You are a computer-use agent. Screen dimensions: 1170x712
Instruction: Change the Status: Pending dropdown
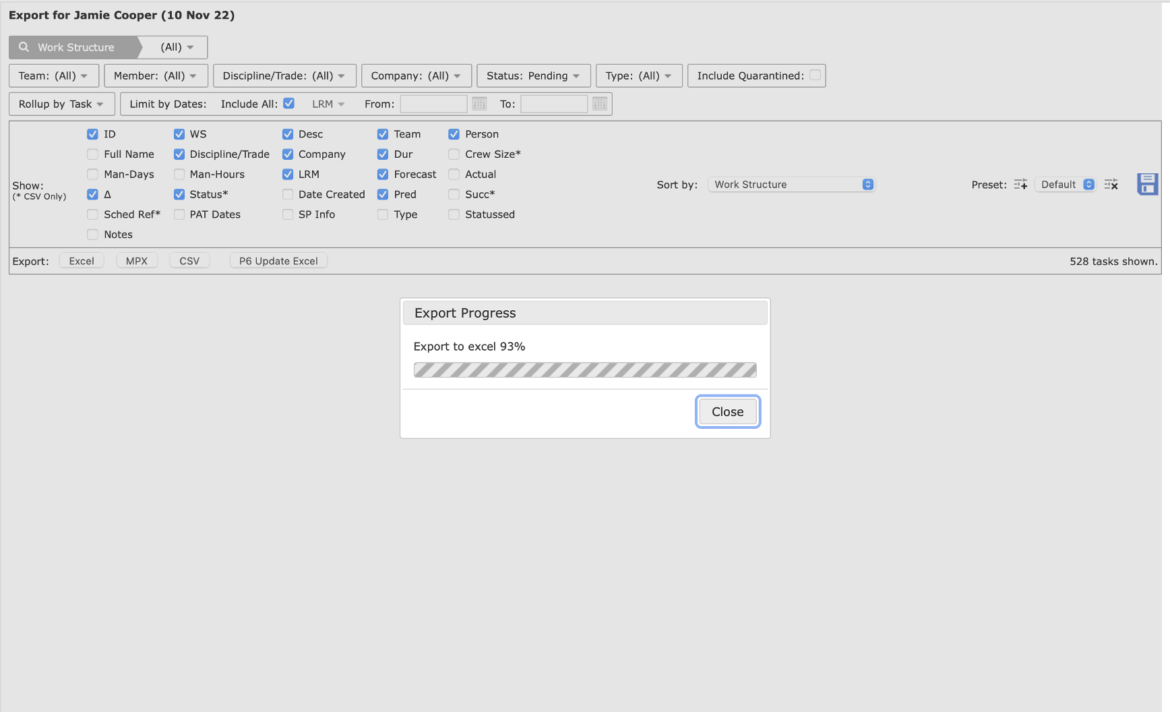(534, 75)
